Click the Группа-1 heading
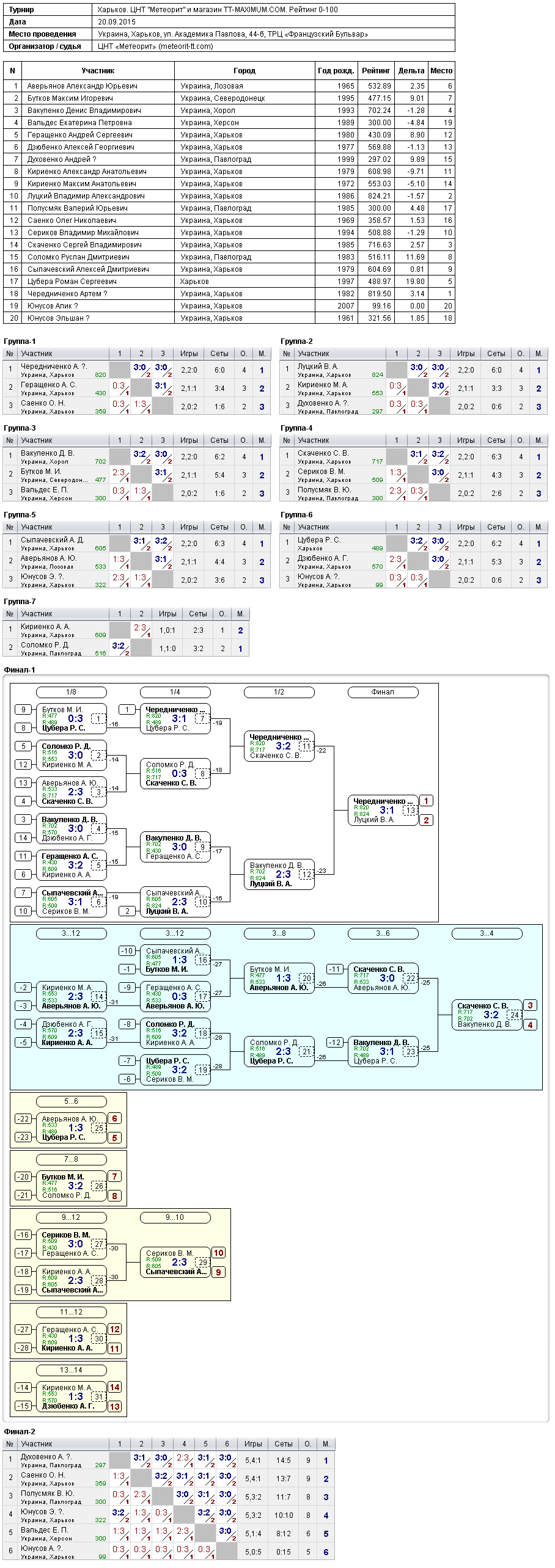This screenshot has height=1568, width=555. pos(20,341)
